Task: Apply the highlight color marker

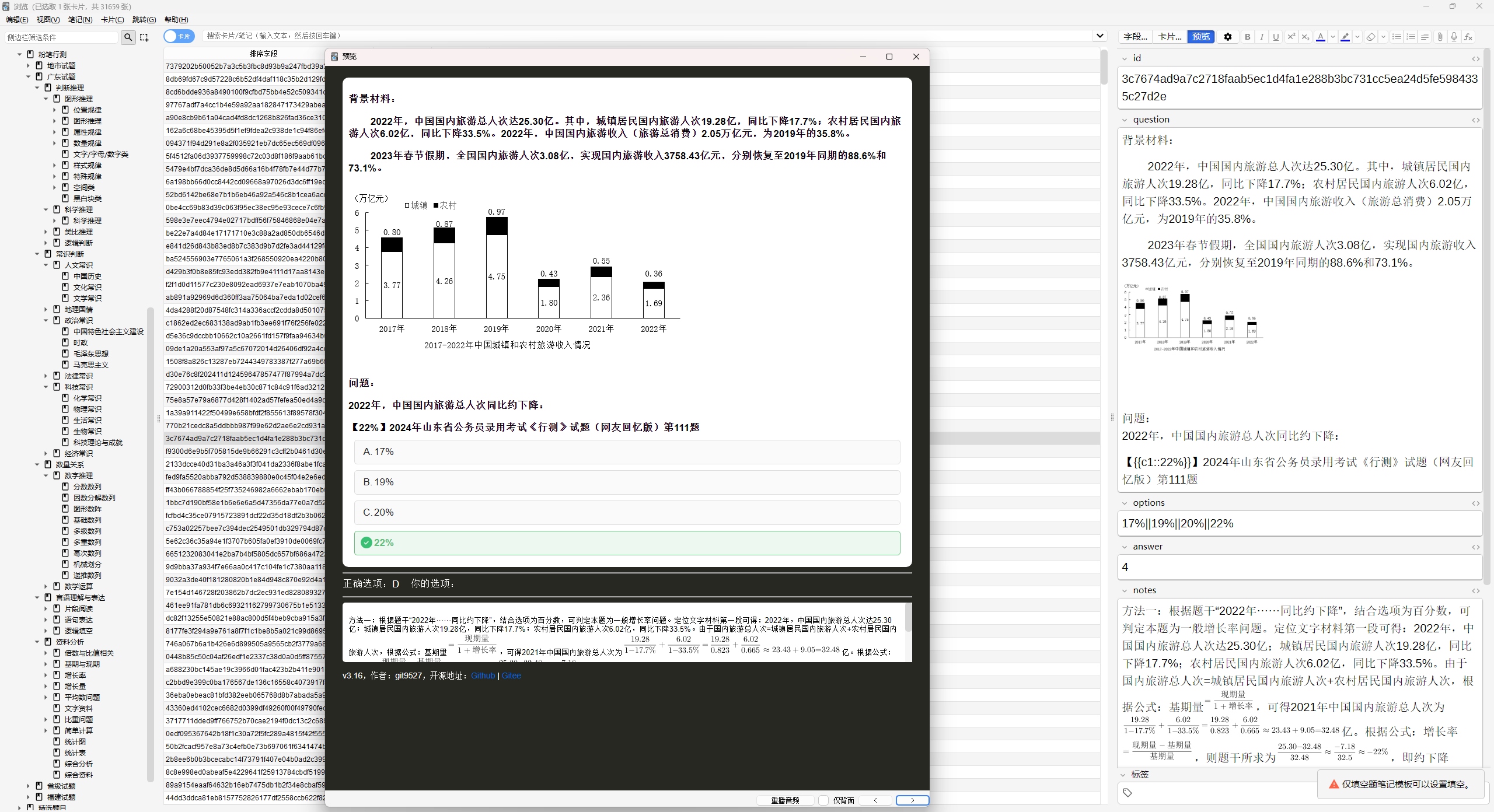Action: click(x=1345, y=37)
